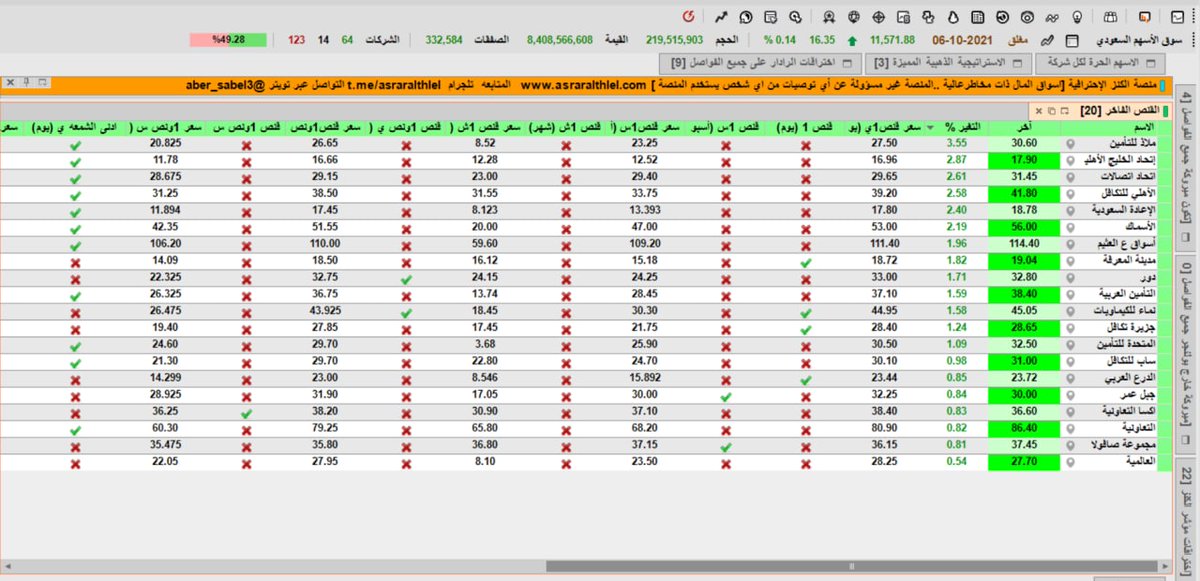Screen dimensions: 1200x581
Task: Click the calendar icon beside مغلق status
Action: coord(1071,41)
